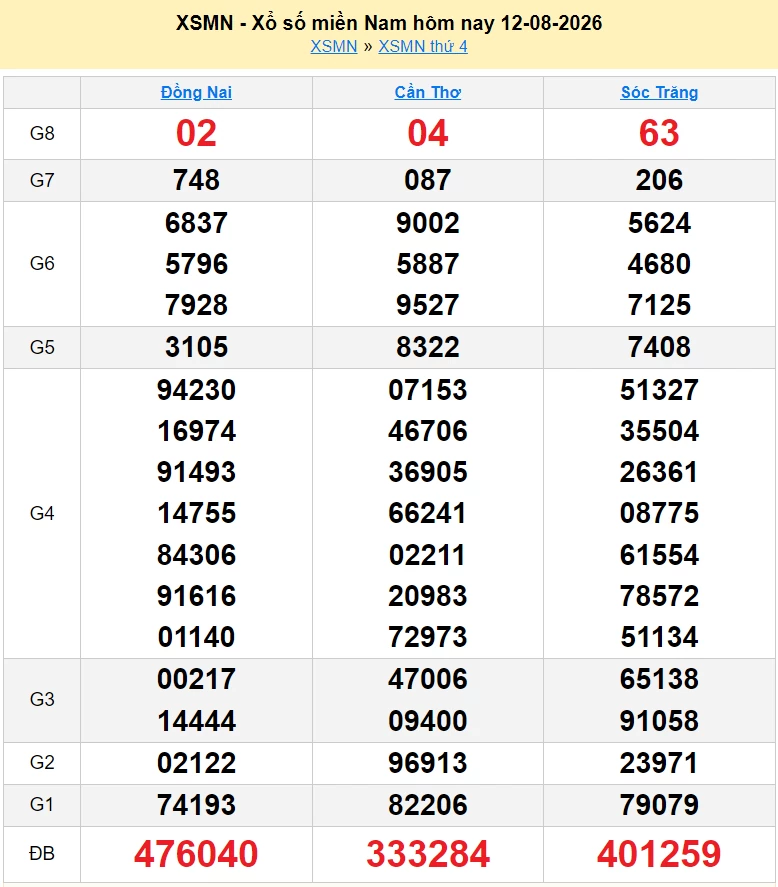Click the G5 number 7408
This screenshot has height=887, width=778.
pyautogui.click(x=659, y=347)
